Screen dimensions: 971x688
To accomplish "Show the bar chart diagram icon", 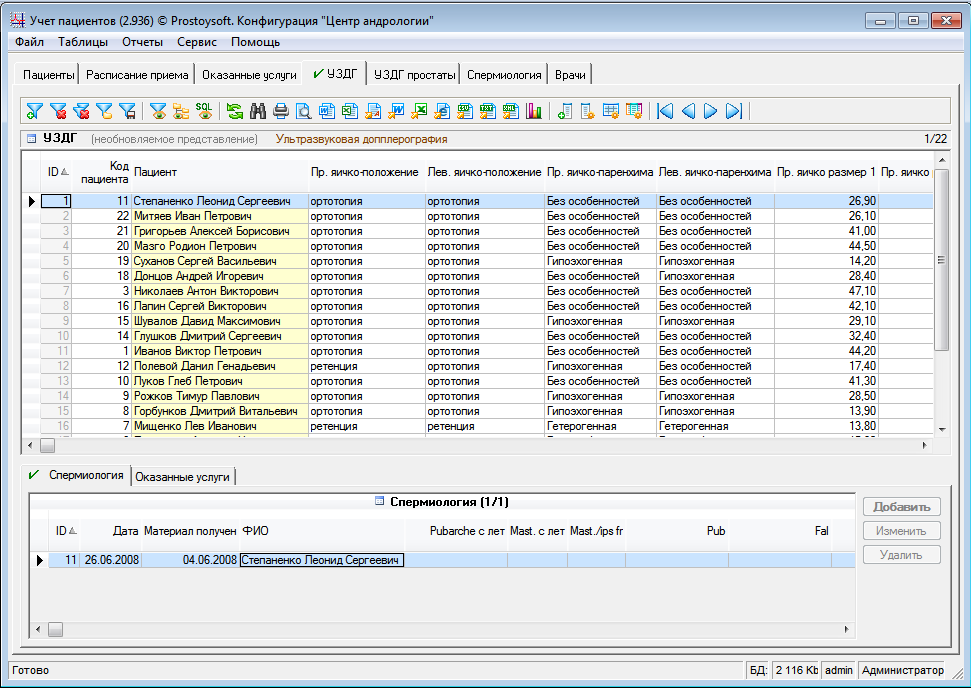I will tap(534, 111).
